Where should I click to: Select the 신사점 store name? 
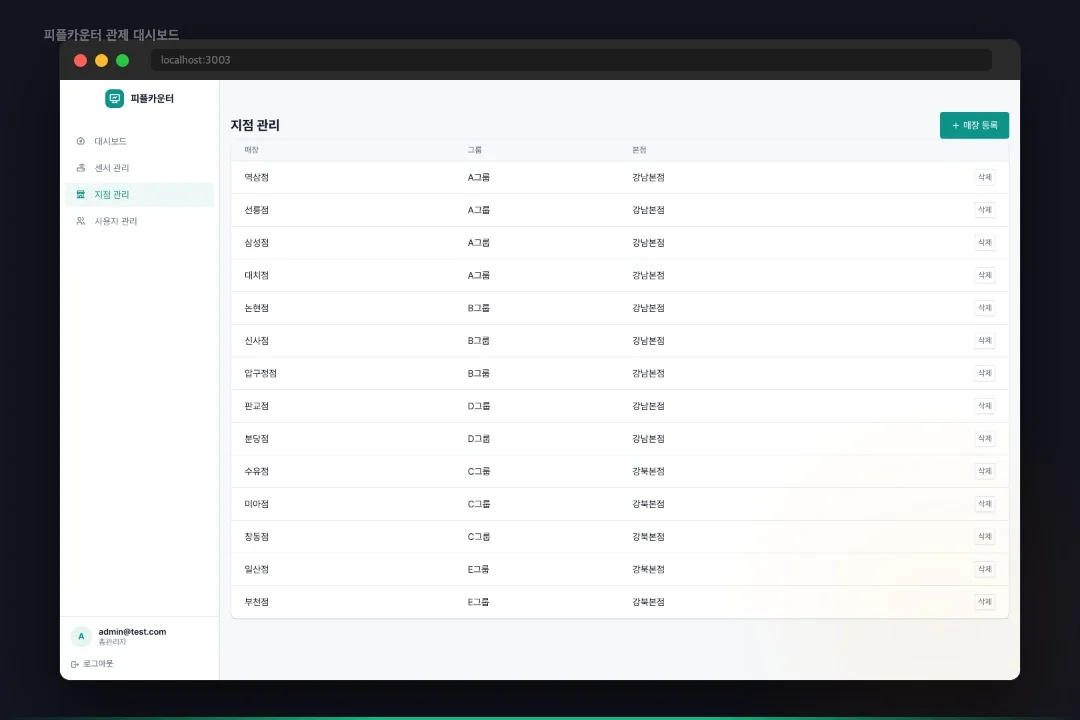(x=256, y=340)
